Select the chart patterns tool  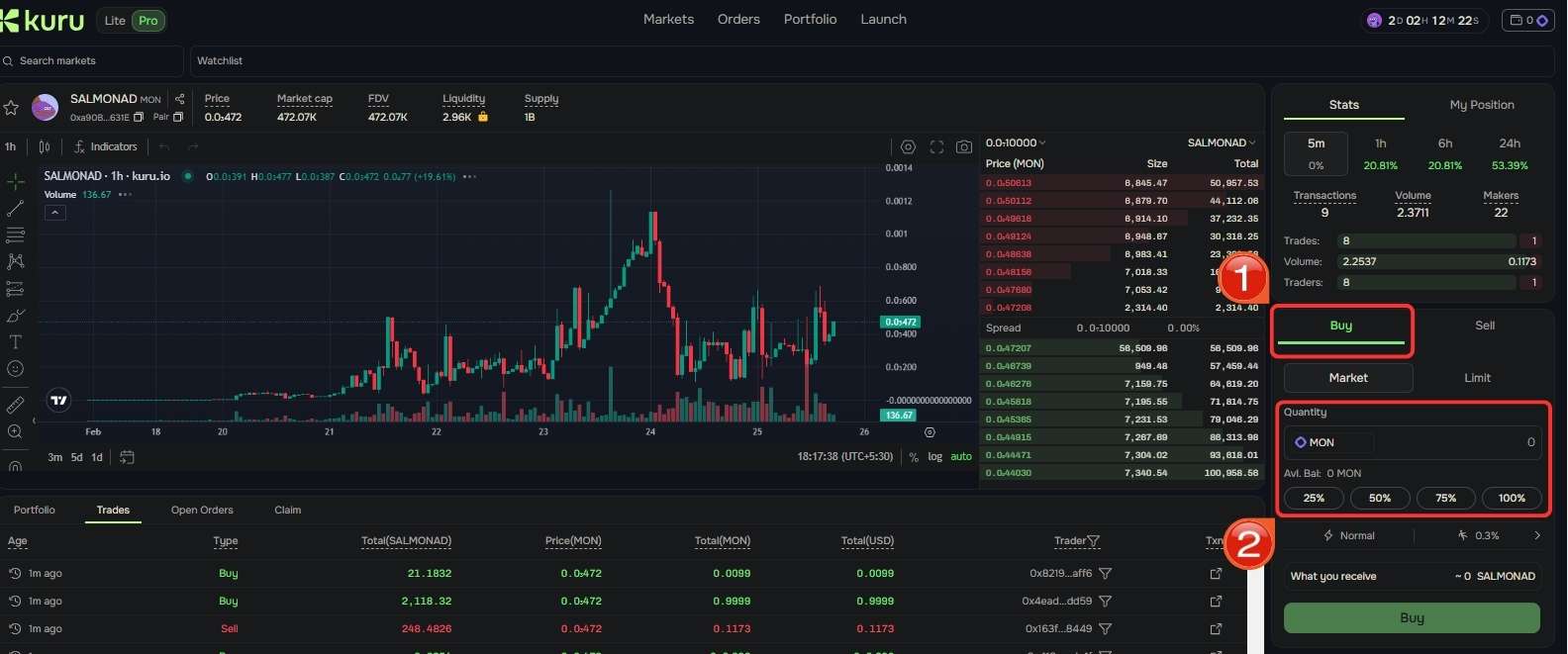(15, 262)
